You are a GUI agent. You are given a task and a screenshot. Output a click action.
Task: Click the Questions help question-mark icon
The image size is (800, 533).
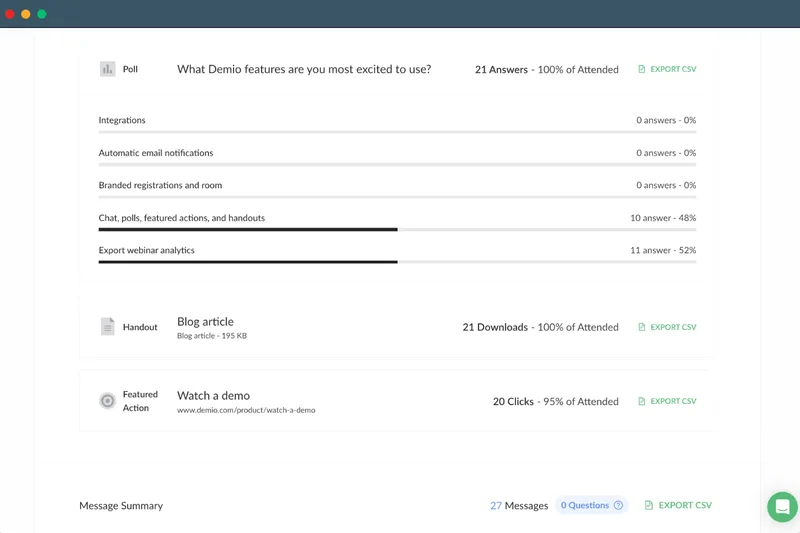[x=618, y=506]
